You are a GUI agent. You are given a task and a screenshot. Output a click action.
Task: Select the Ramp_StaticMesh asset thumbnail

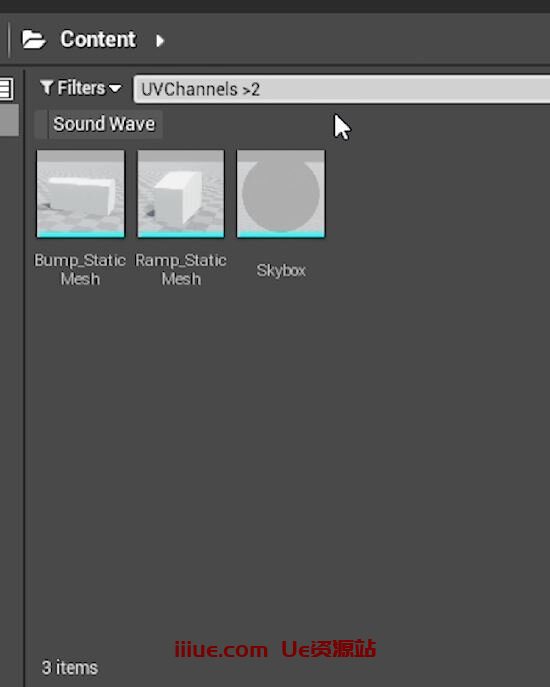coord(181,194)
